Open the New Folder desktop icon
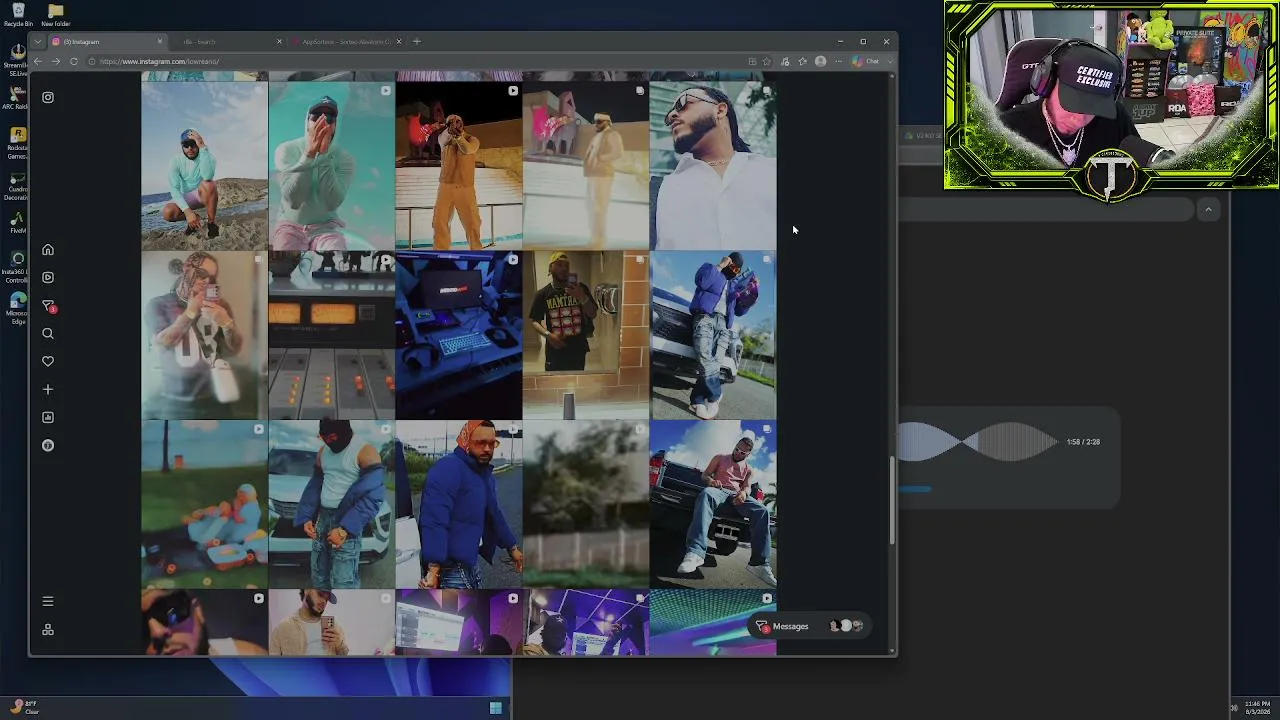 [x=55, y=15]
